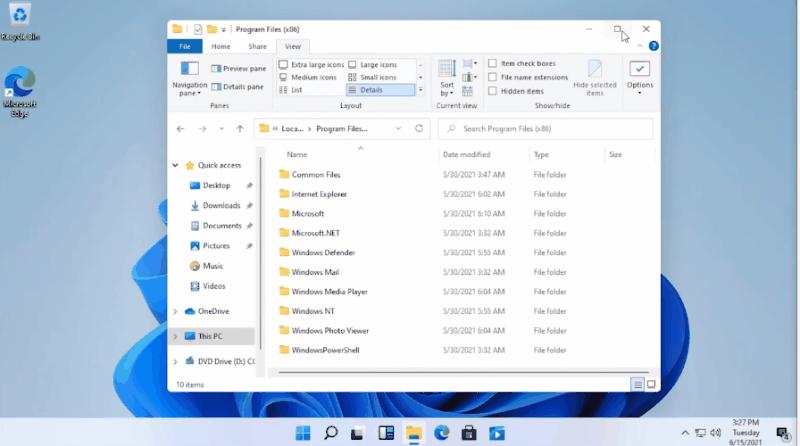This screenshot has height=446, width=800.
Task: Open the File menu tab
Action: [184, 46]
